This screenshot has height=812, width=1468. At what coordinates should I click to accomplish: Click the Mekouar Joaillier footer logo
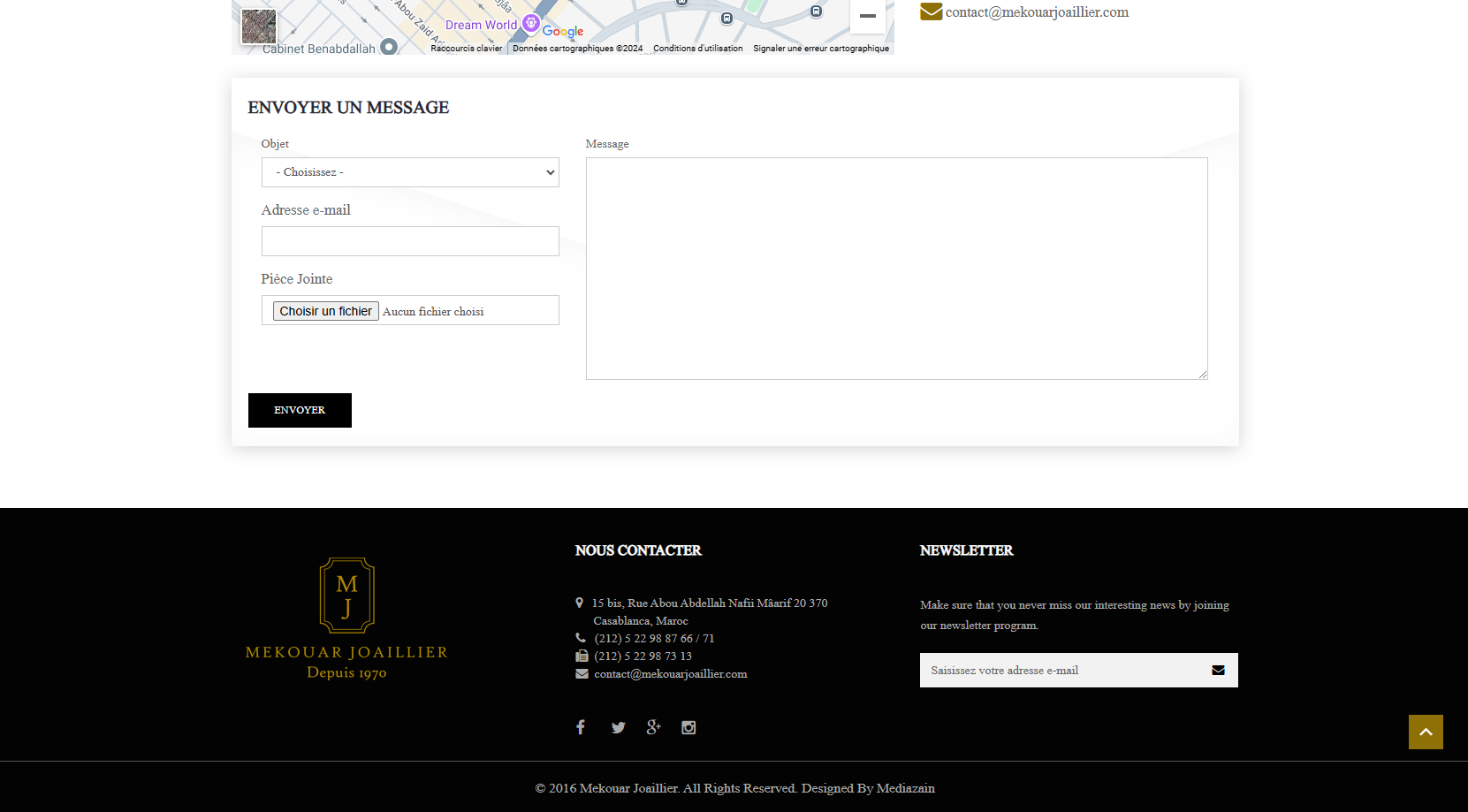coord(346,618)
